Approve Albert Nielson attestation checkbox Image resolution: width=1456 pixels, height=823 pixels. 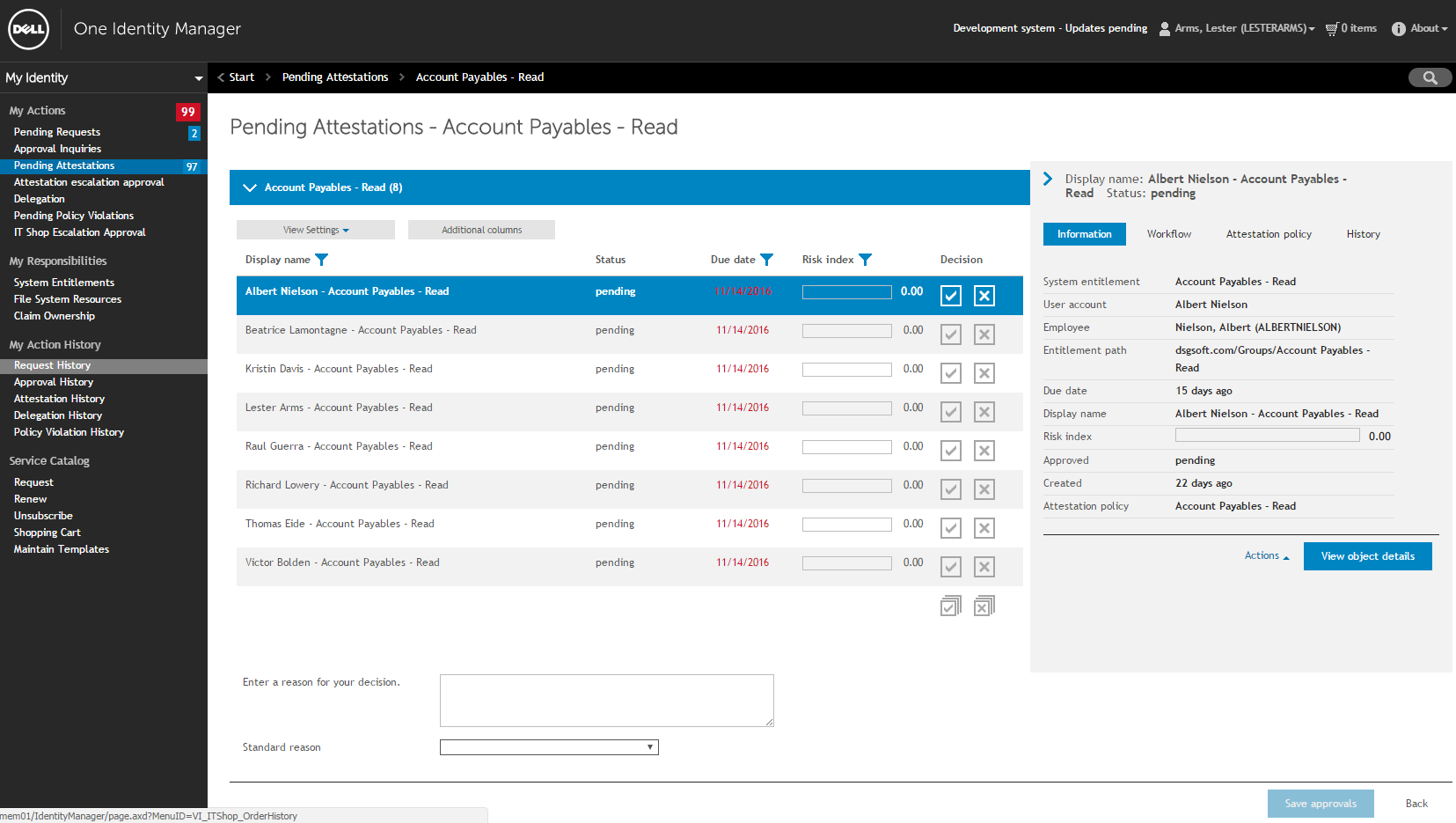[951, 296]
